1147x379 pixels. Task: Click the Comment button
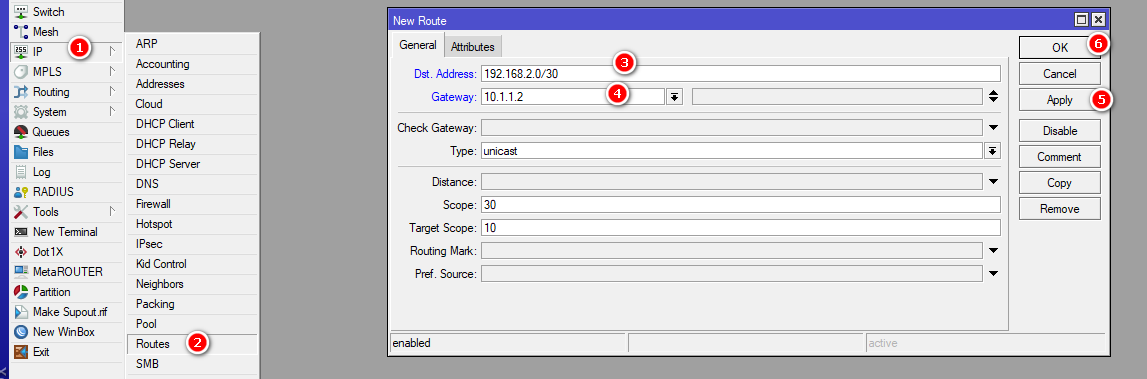1059,157
